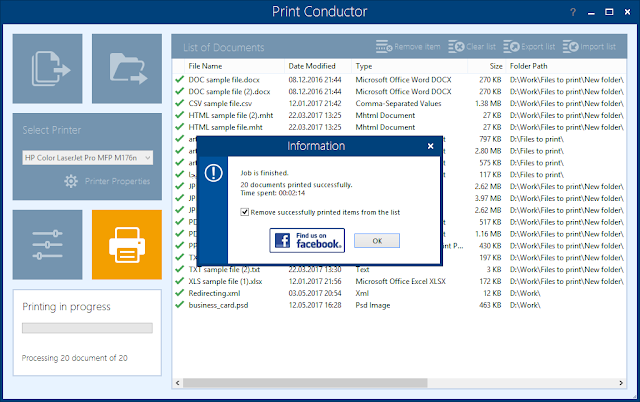Click the Add Folder icon tile

(x=127, y=69)
